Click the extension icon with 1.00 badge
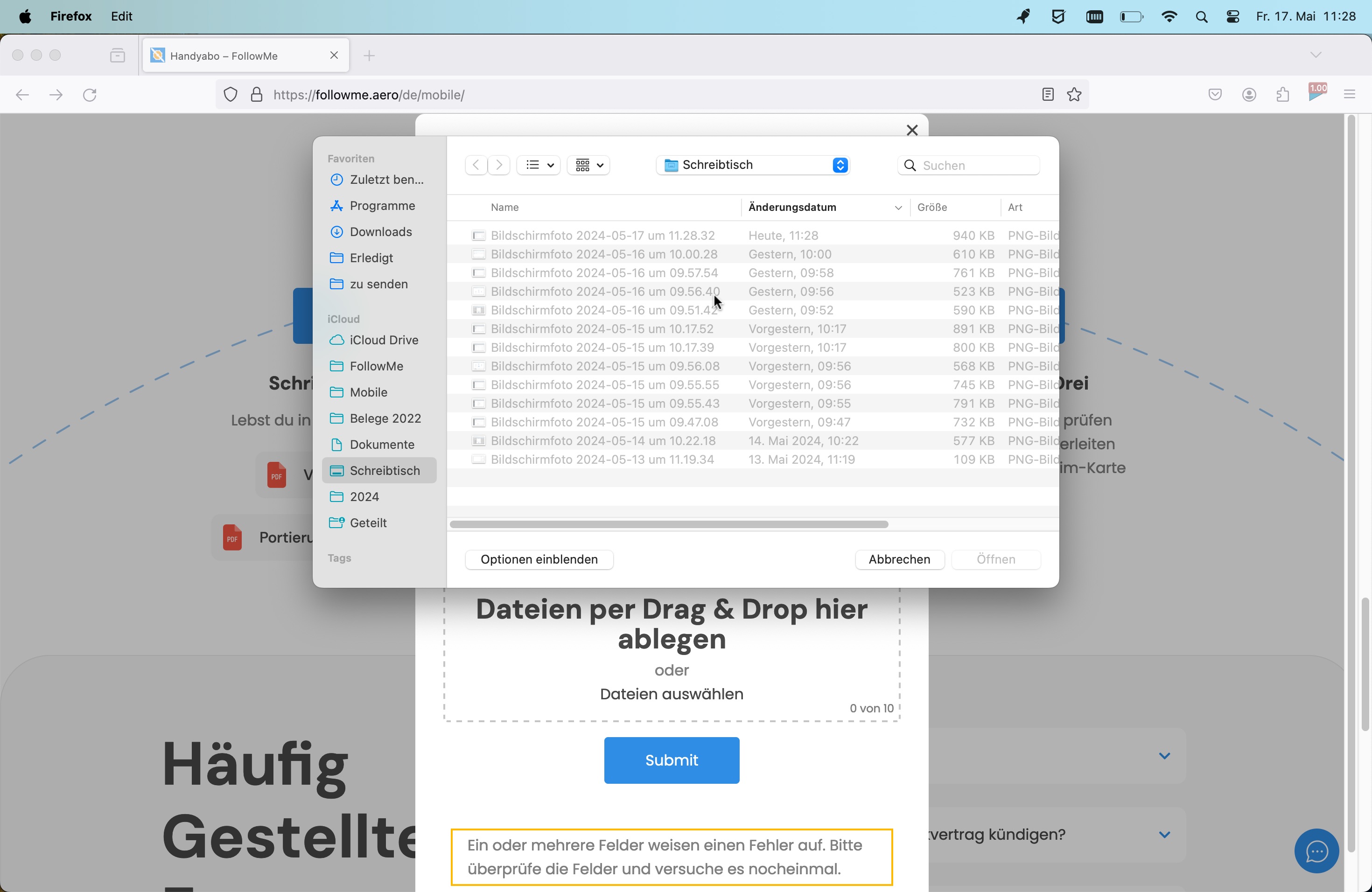 (x=1317, y=93)
